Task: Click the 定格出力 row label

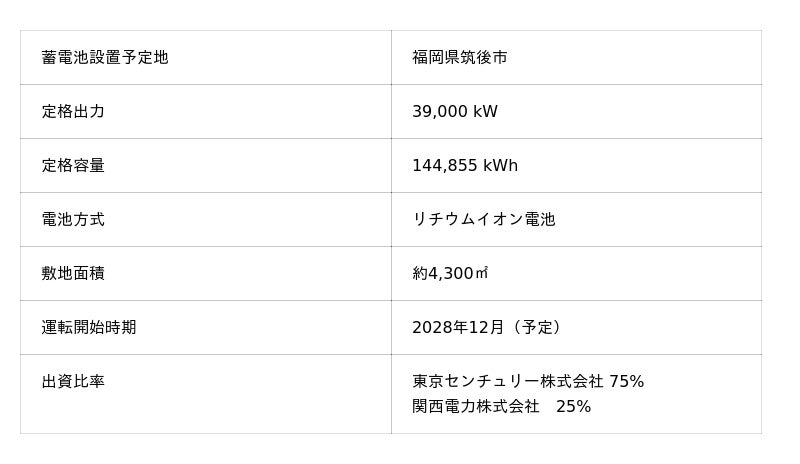Action: tap(73, 112)
